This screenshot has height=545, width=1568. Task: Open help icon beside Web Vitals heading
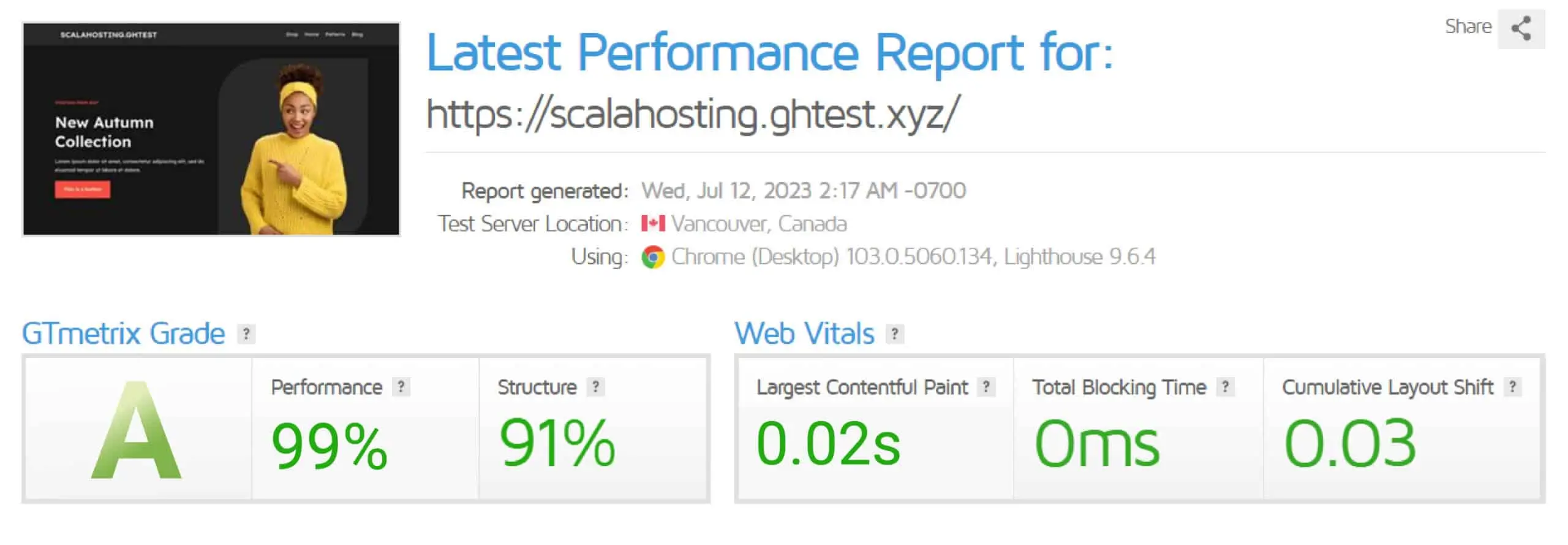point(895,334)
